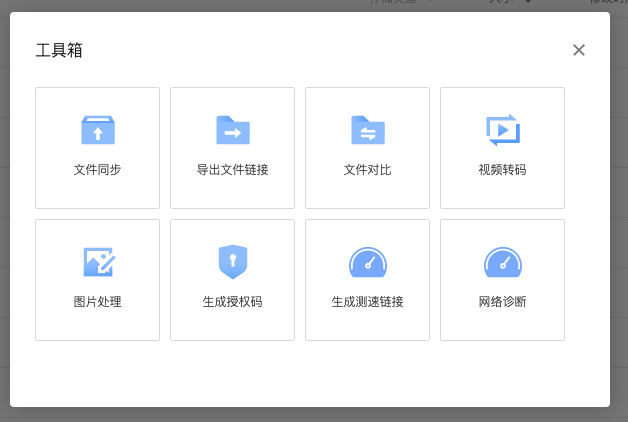Image resolution: width=628 pixels, height=422 pixels.
Task: Click the 生成测速链接 caption text
Action: pyautogui.click(x=367, y=302)
